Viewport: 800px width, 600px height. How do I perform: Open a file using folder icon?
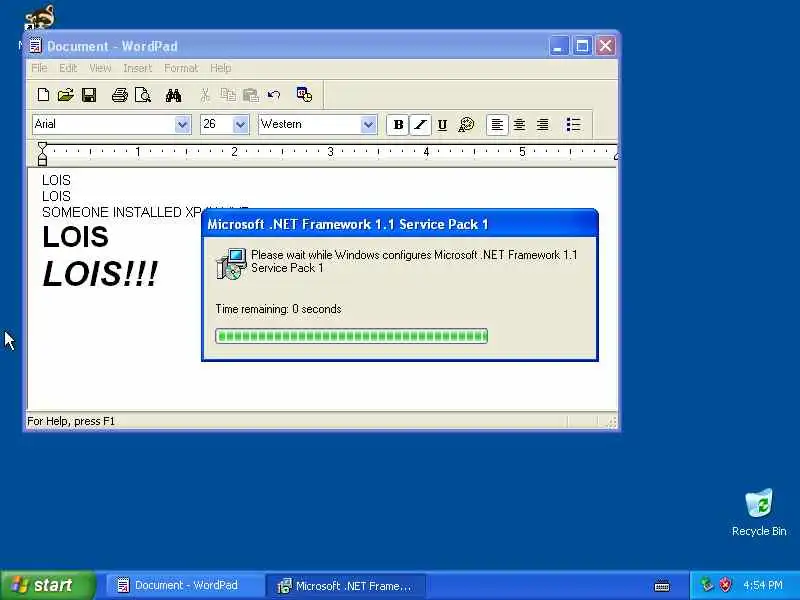pos(66,95)
